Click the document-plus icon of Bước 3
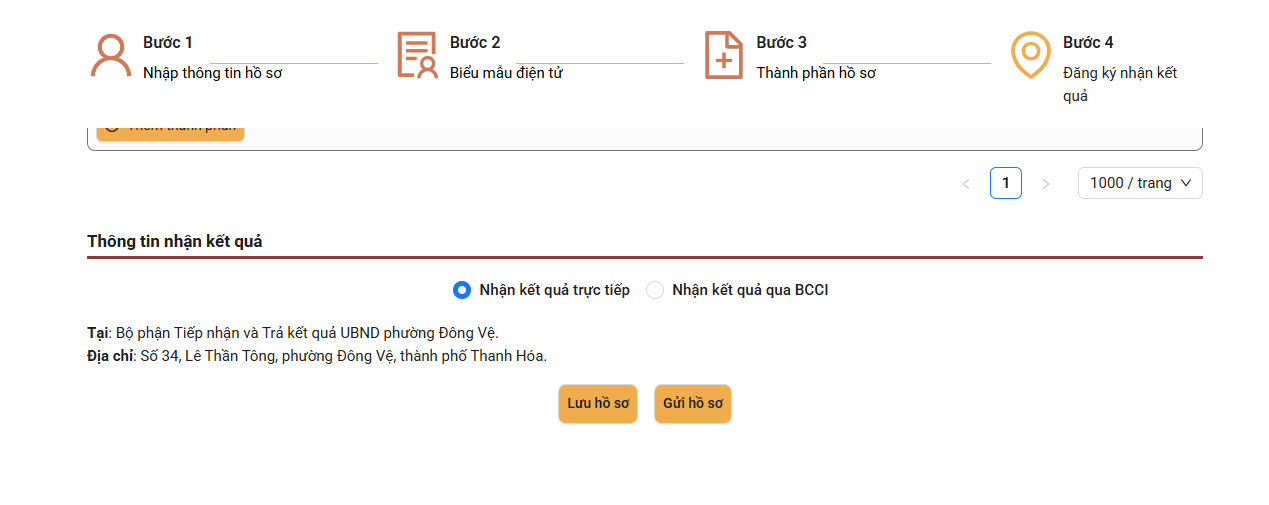The width and height of the screenshot is (1269, 505). [x=724, y=55]
